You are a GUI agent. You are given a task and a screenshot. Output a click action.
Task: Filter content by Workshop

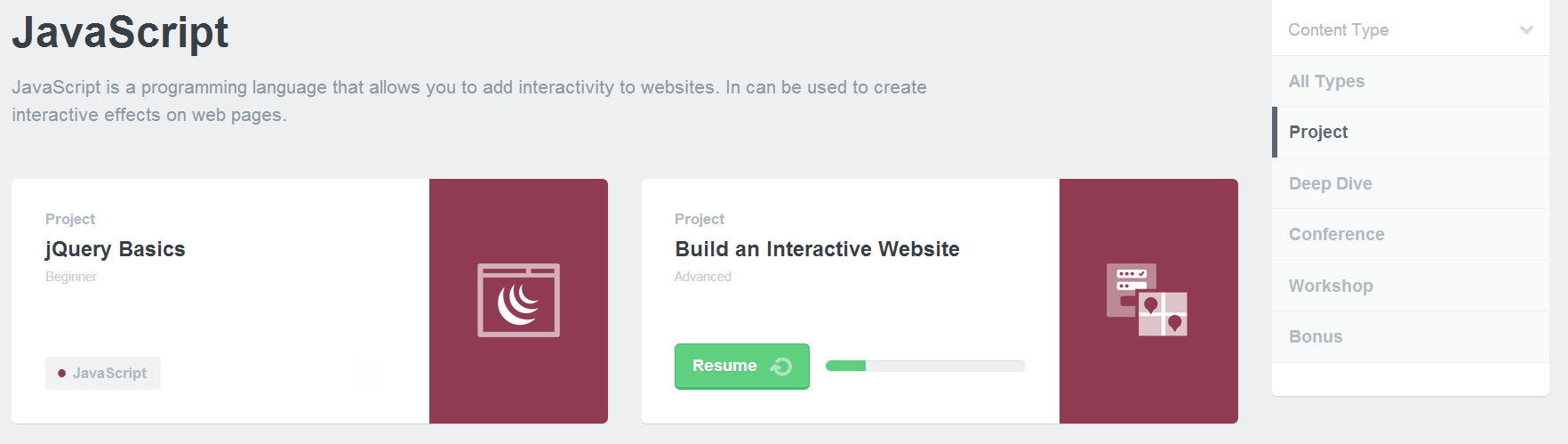coord(1331,287)
